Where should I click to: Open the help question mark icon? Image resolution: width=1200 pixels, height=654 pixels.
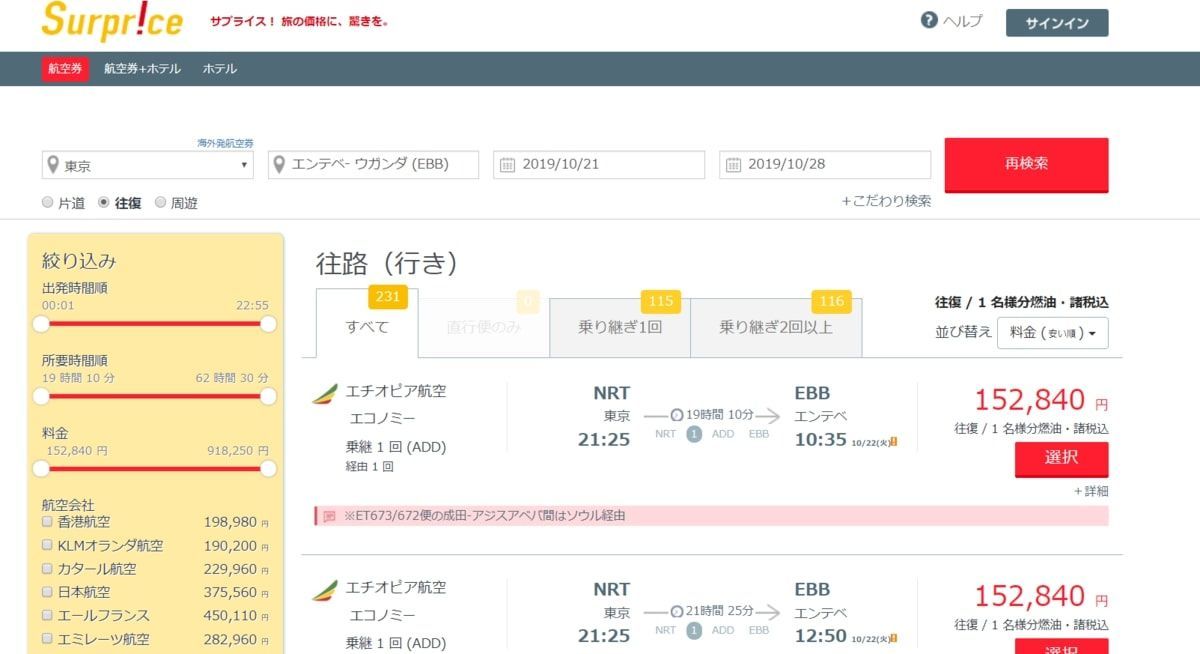tap(927, 19)
